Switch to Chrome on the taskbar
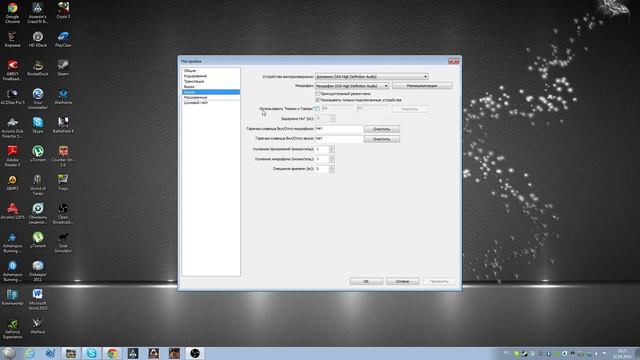Screen dimensions: 640x360 coord(112,353)
